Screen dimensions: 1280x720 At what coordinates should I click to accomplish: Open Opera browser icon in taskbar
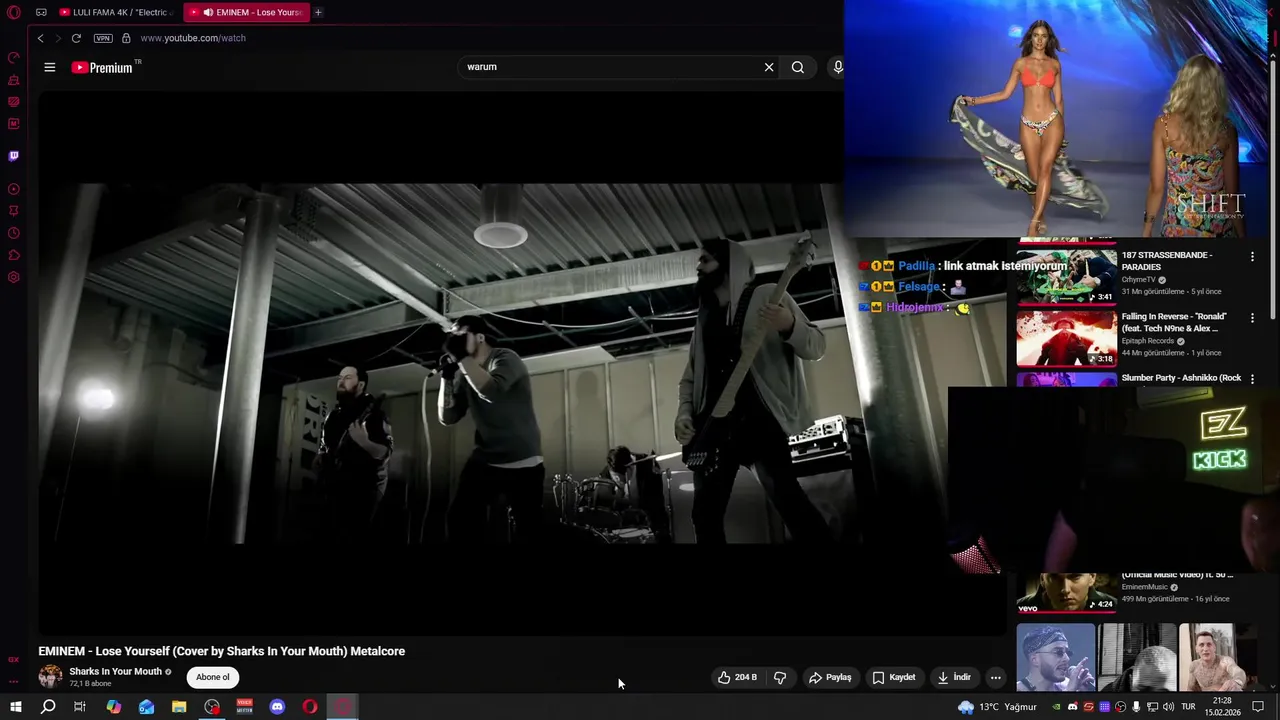tap(310, 707)
